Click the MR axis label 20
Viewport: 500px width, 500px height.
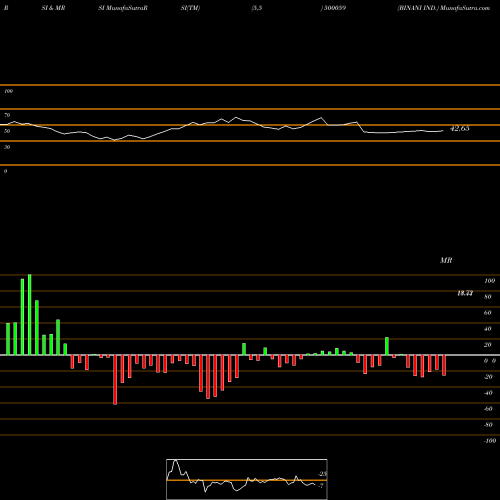(487, 345)
